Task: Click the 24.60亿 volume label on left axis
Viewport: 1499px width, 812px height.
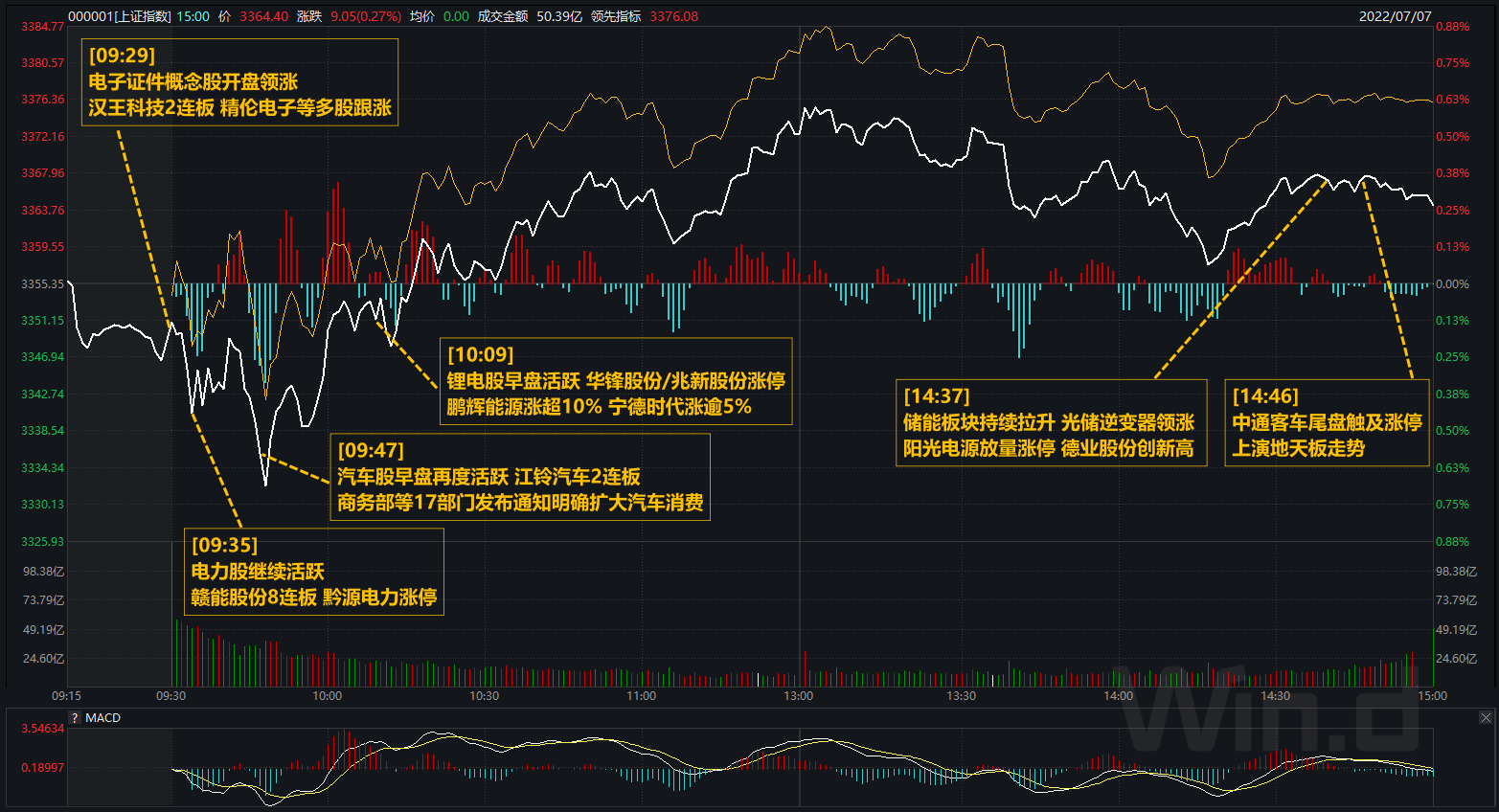Action: 44,659
